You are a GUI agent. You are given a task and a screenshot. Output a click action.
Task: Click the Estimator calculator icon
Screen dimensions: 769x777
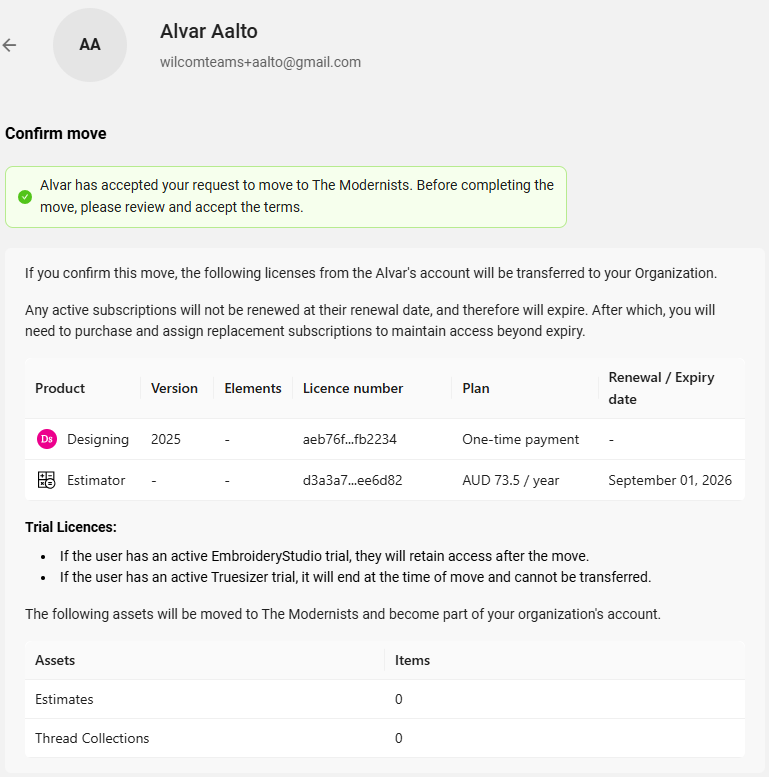tap(47, 480)
